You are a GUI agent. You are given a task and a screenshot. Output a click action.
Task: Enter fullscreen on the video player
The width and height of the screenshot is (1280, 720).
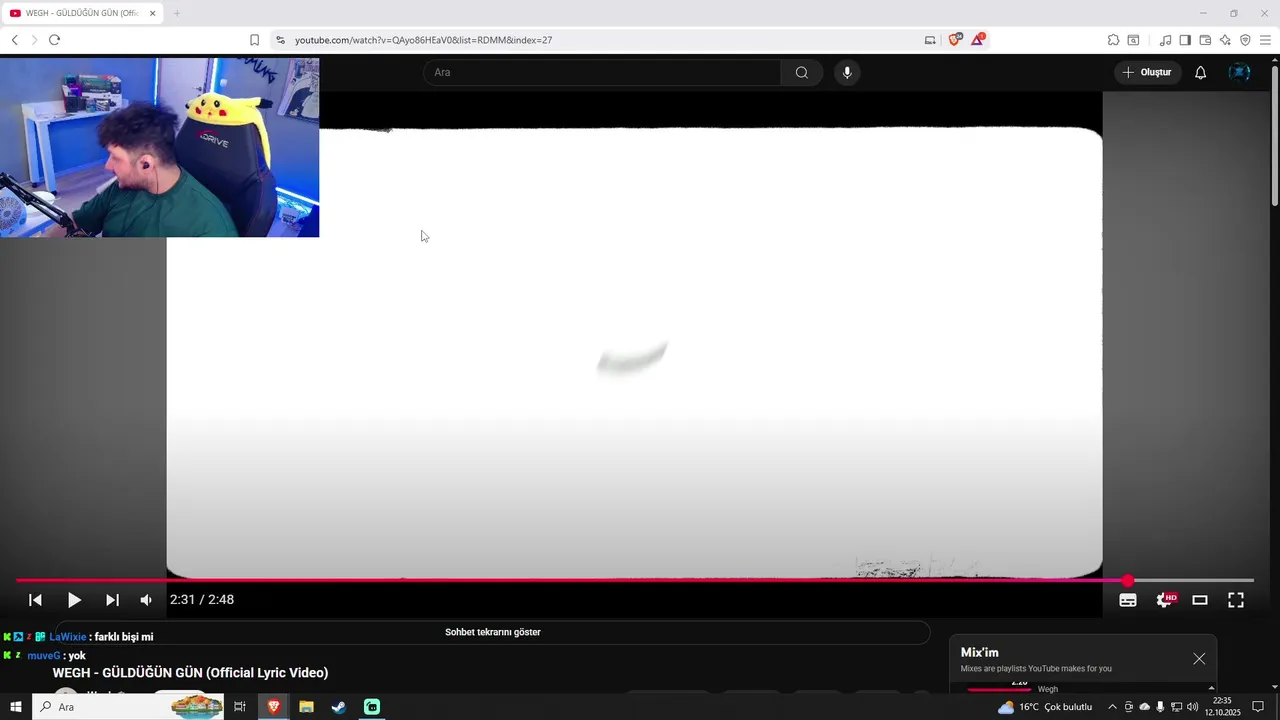[x=1236, y=600]
